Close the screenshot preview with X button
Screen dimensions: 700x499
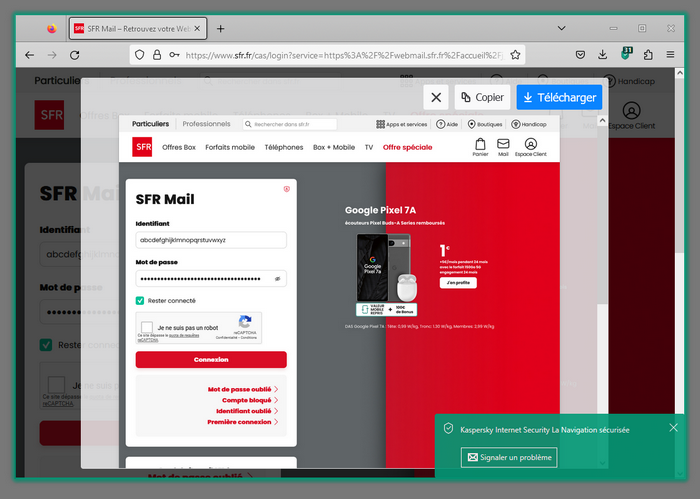pyautogui.click(x=436, y=97)
